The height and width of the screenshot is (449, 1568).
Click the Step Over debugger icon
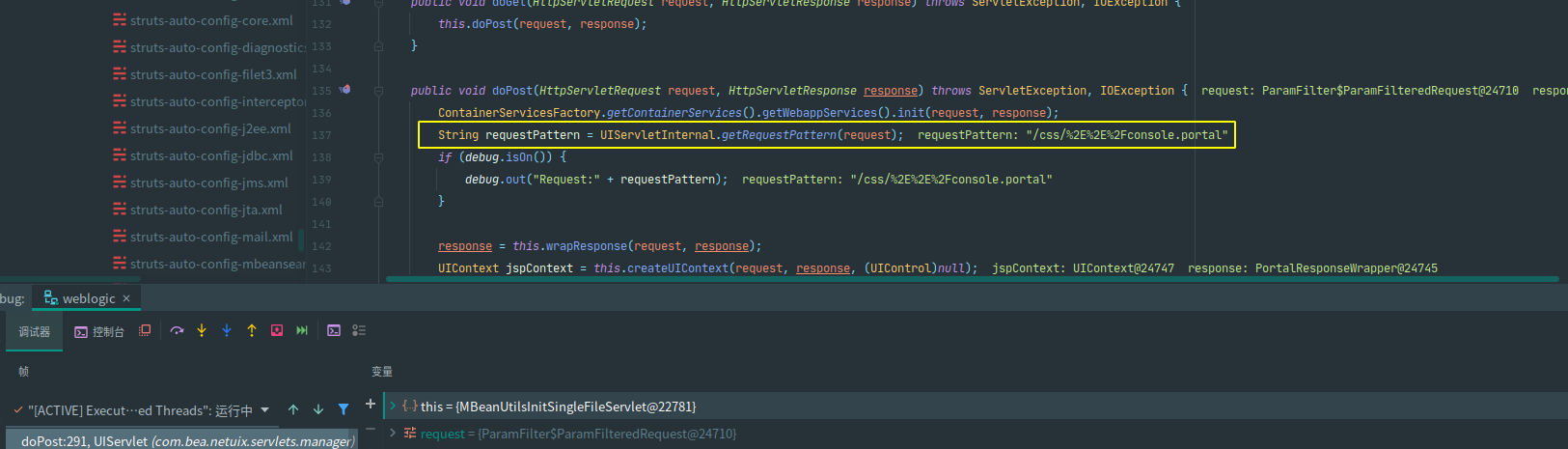[177, 330]
